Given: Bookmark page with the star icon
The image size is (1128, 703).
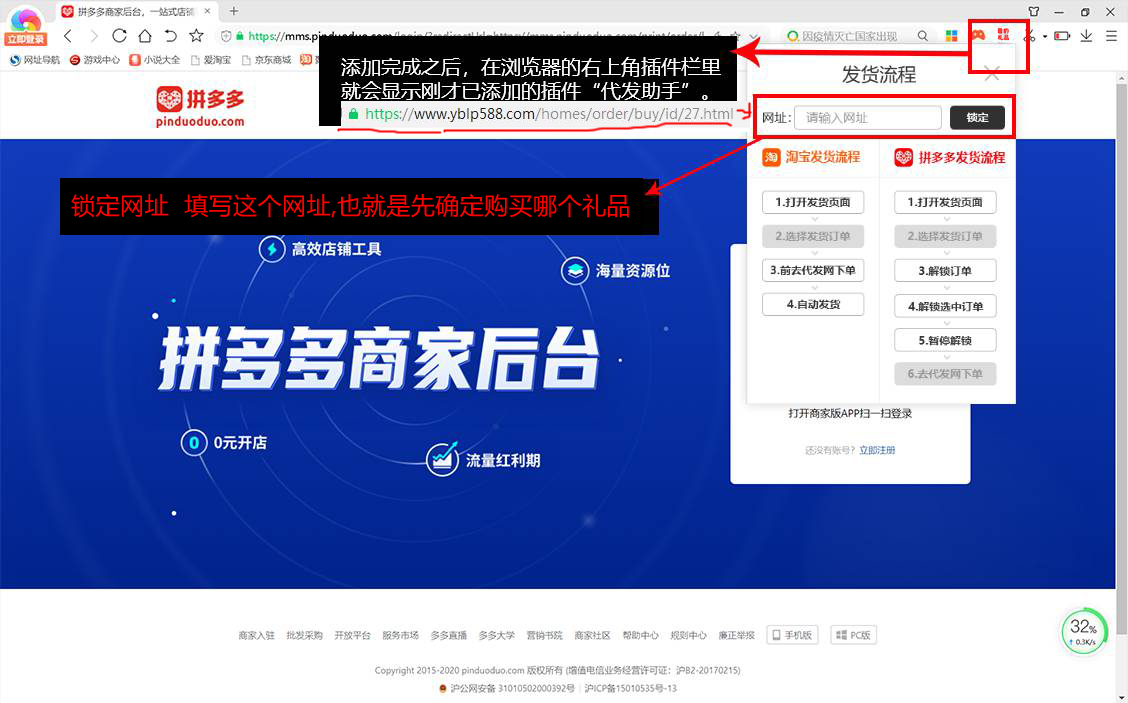Looking at the screenshot, I should [x=196, y=35].
